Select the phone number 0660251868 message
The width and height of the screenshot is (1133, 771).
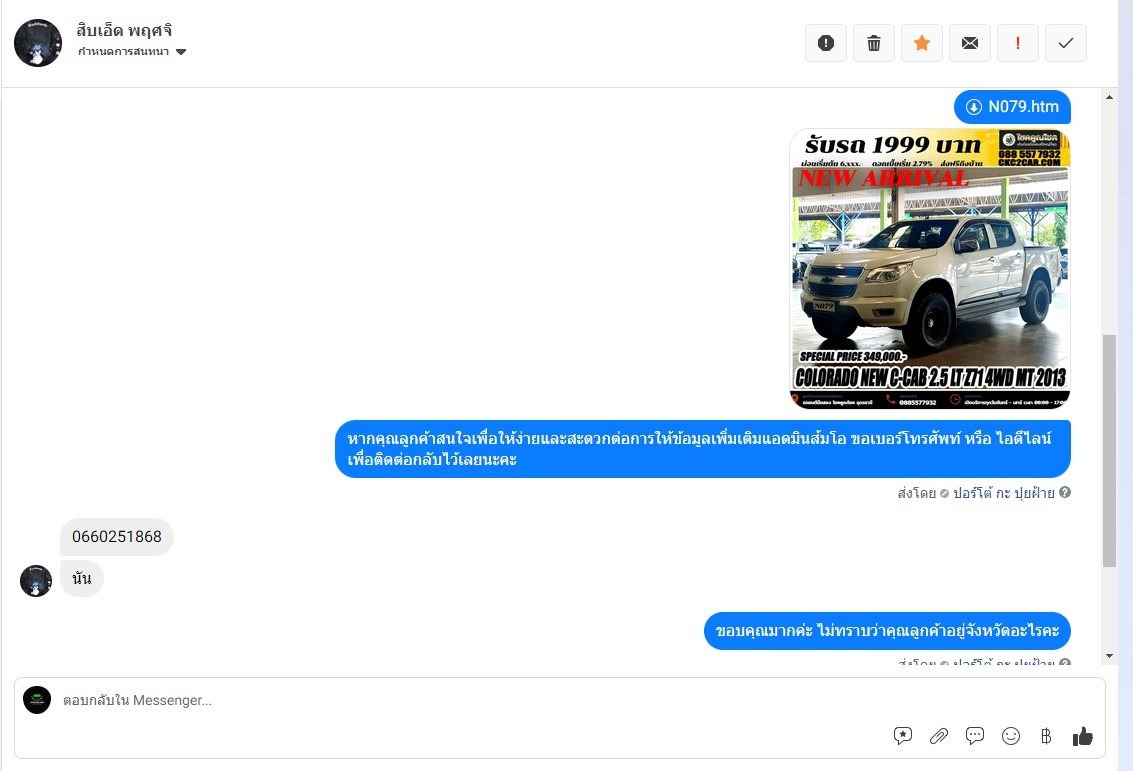click(116, 537)
